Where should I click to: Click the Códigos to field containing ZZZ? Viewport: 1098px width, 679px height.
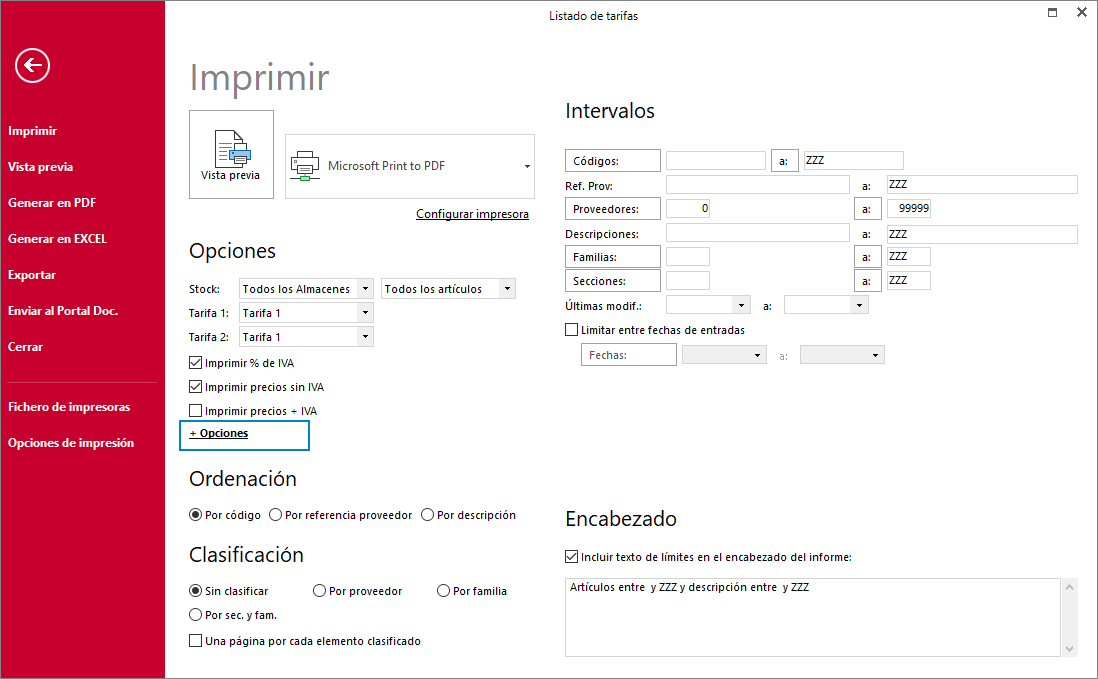[x=854, y=160]
